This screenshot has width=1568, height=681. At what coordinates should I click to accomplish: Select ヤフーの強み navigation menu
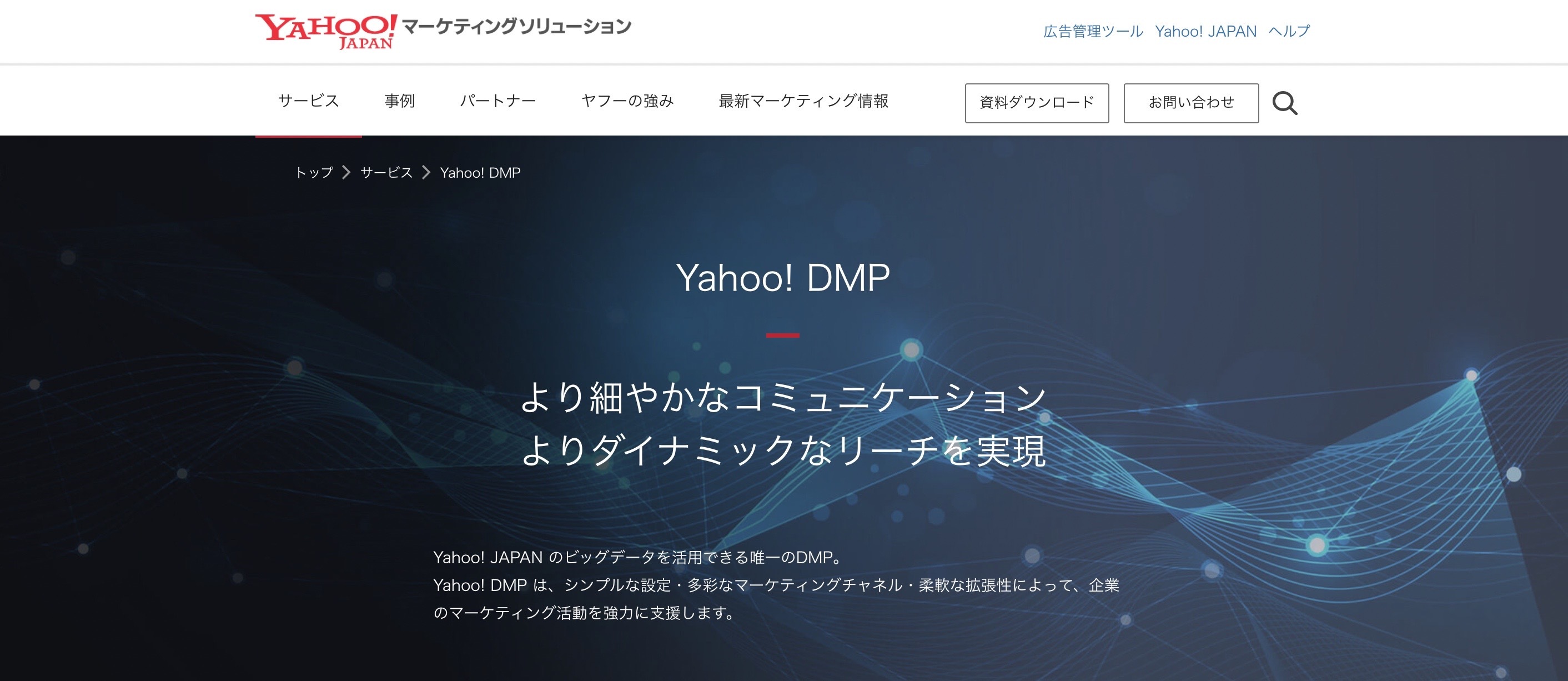[x=627, y=101]
